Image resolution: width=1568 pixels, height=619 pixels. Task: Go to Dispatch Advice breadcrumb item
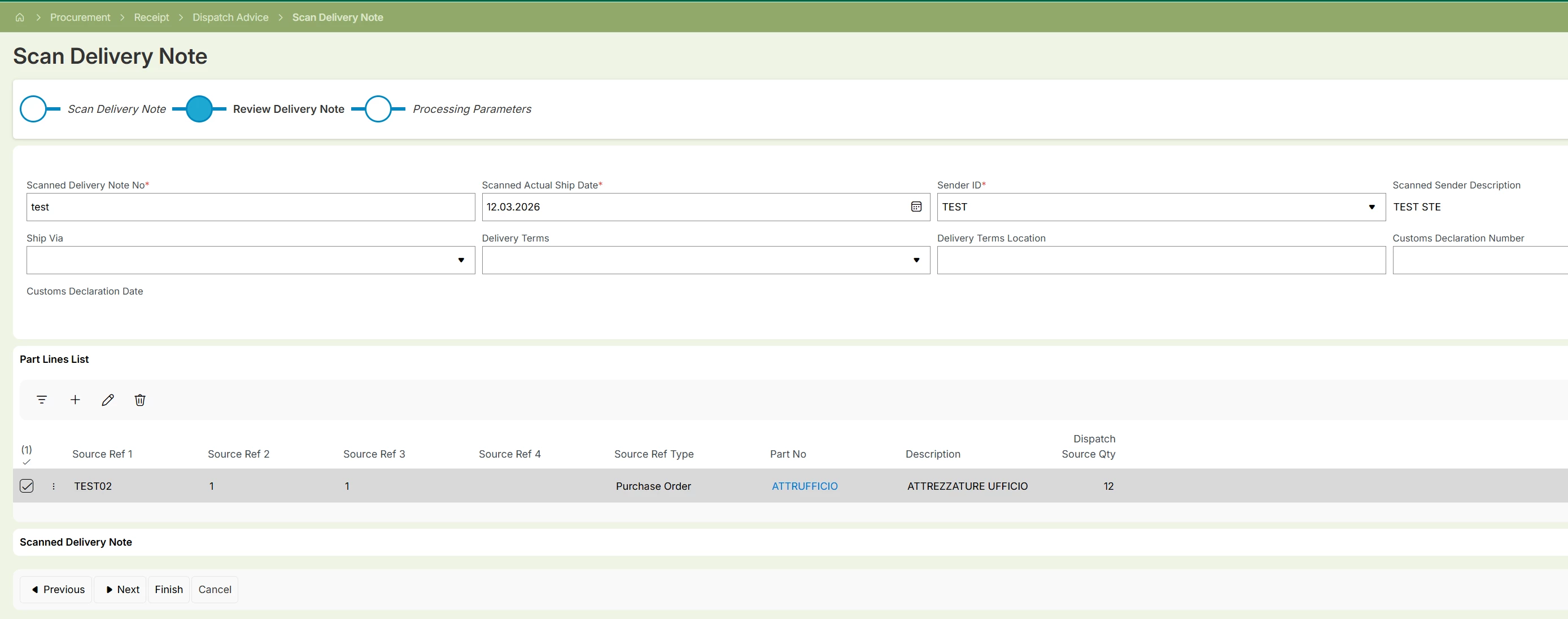pyautogui.click(x=230, y=17)
